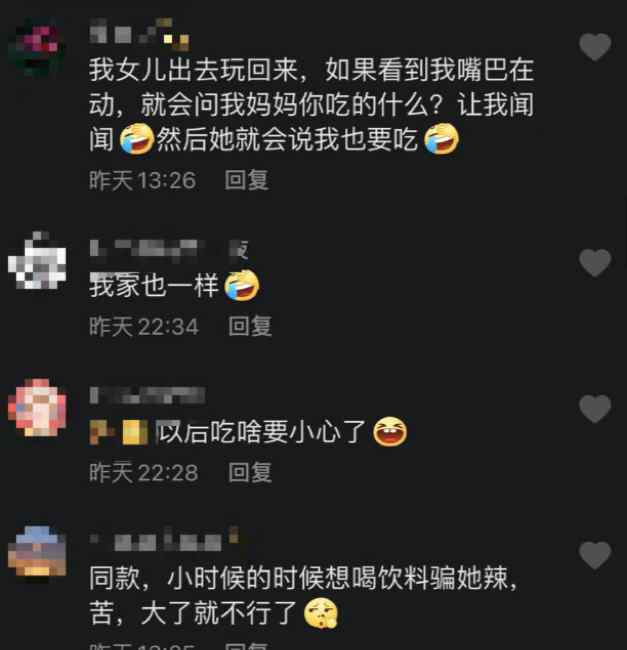
Task: Open the blue-and-brown avatar of the fourth commenter
Action: [37, 552]
